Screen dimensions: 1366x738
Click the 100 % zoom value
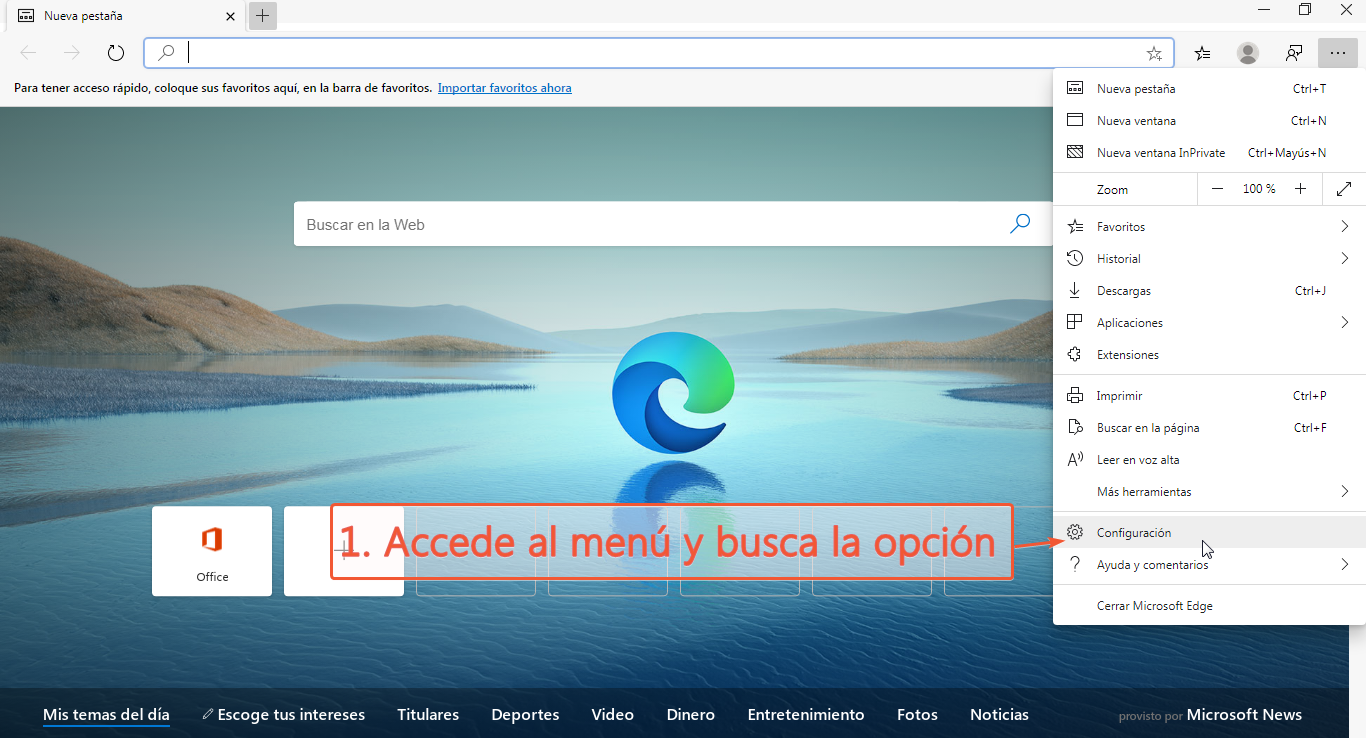[x=1259, y=189]
